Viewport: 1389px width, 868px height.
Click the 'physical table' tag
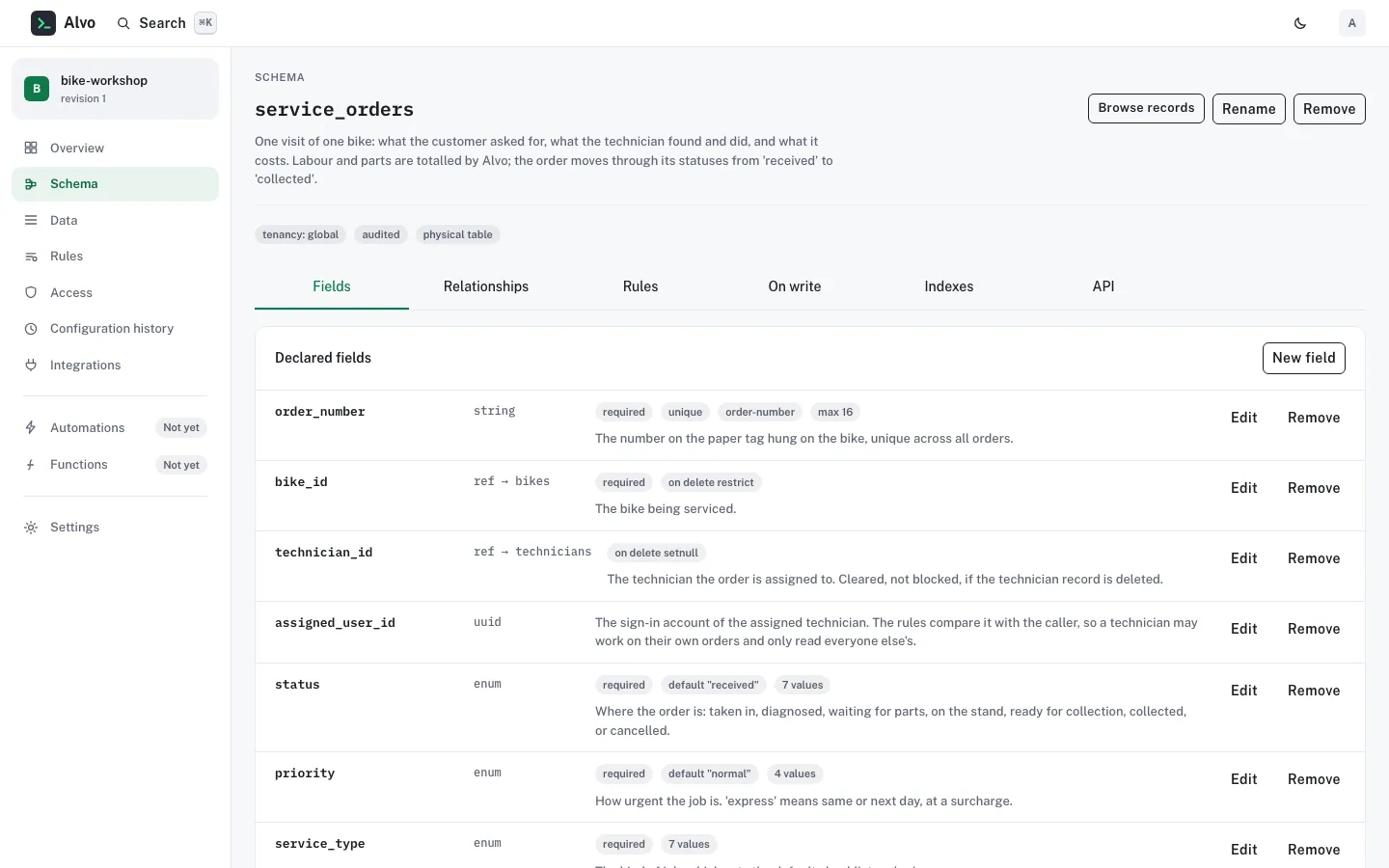tap(457, 234)
